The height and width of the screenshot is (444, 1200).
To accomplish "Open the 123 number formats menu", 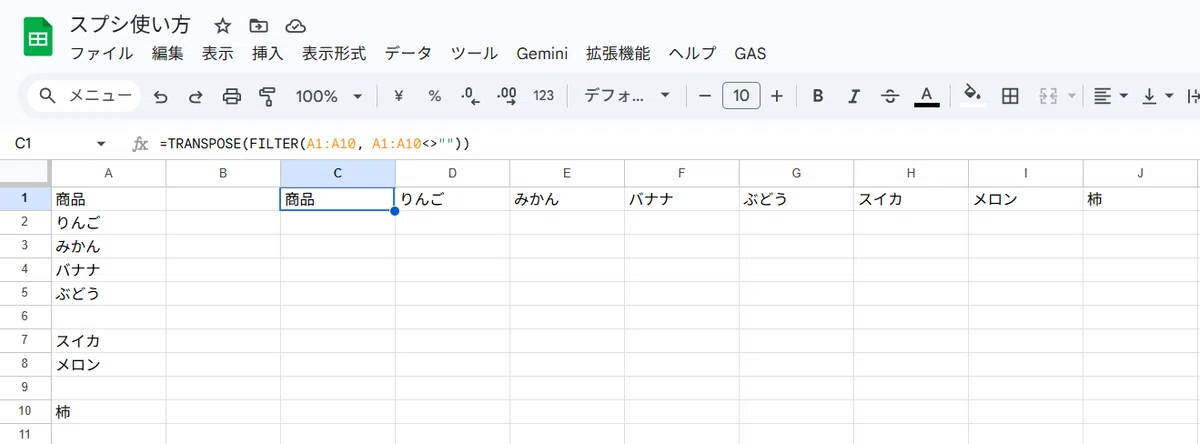I will tap(544, 96).
